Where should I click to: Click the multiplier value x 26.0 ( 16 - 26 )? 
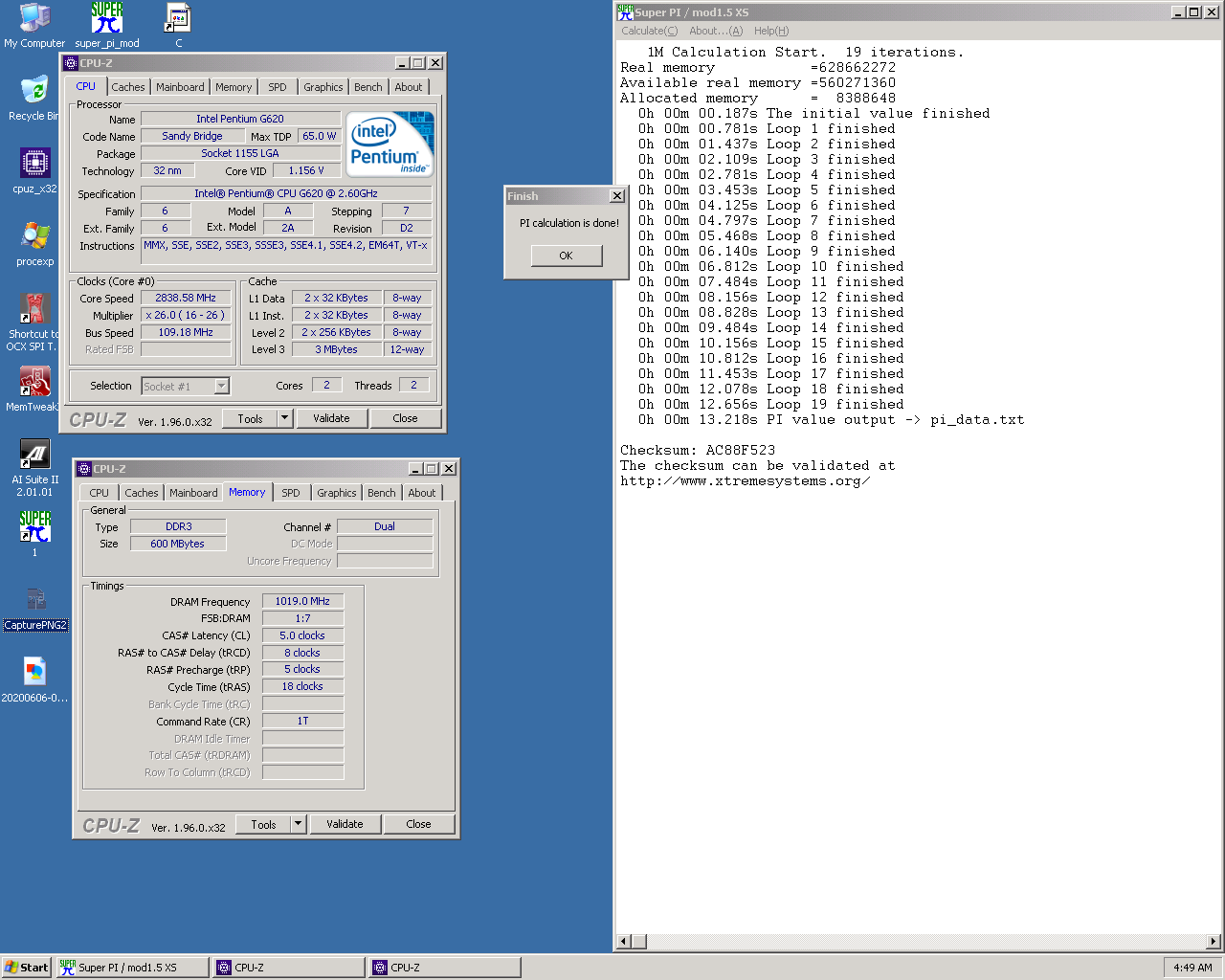pos(186,315)
